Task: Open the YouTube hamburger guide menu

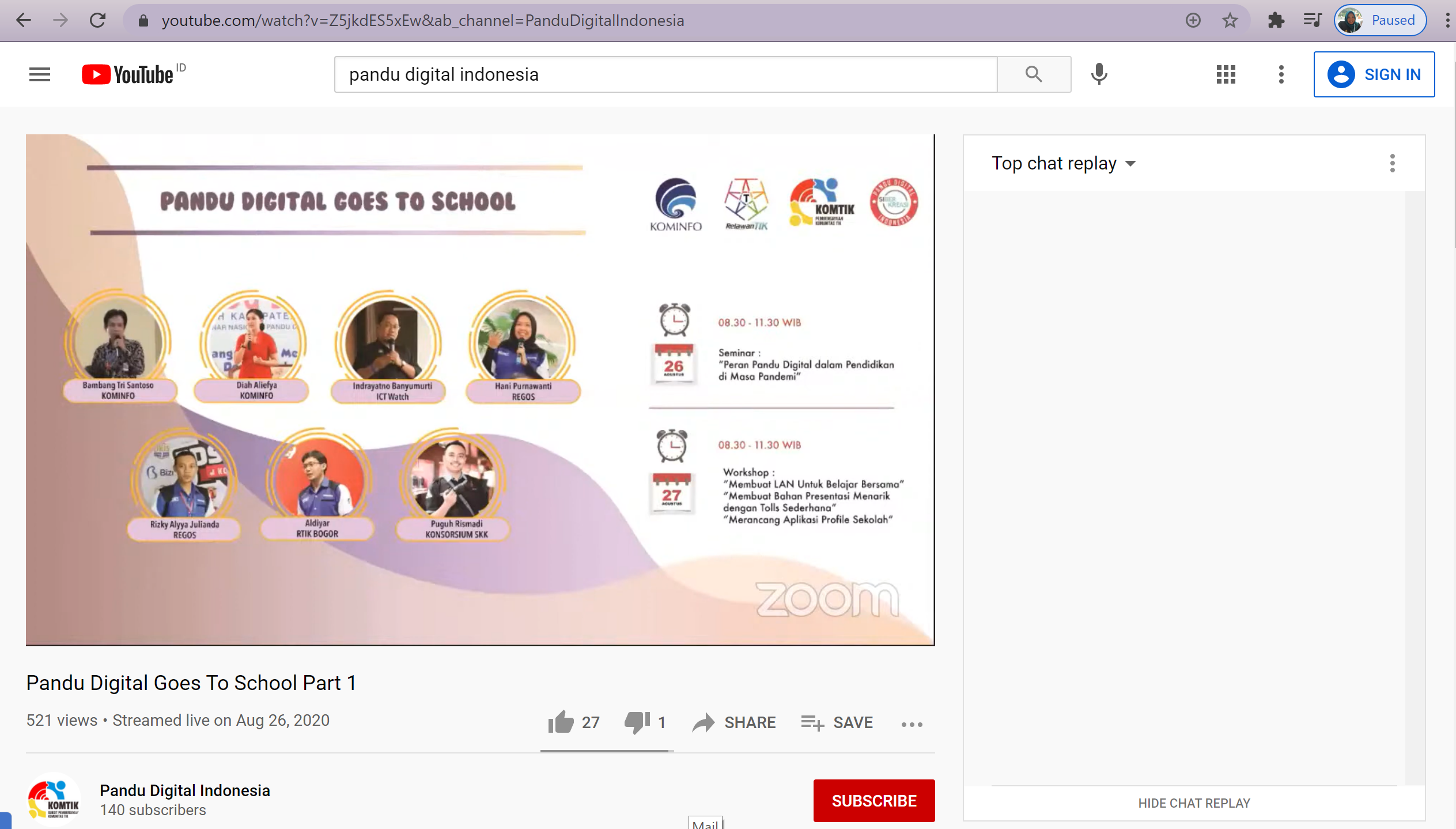Action: 39,74
